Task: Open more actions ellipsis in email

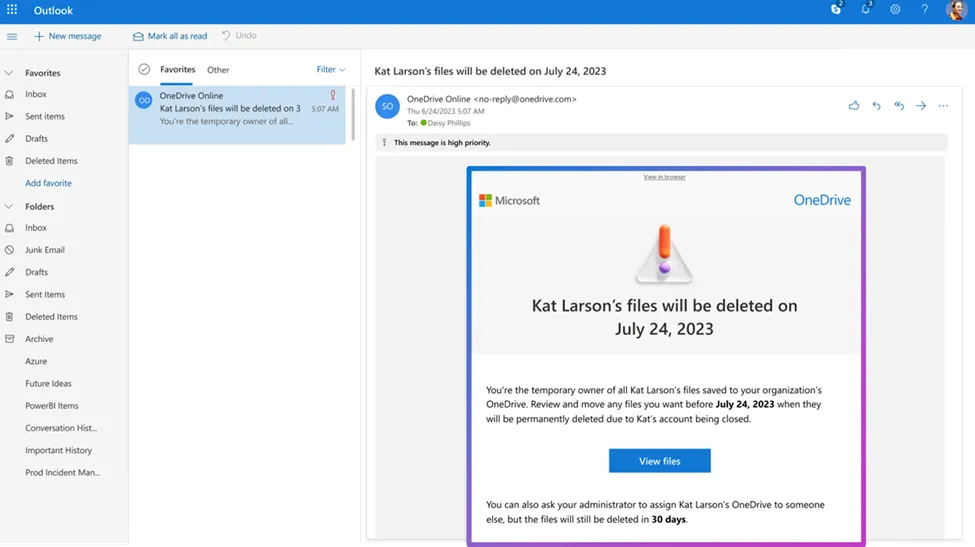Action: coord(943,105)
